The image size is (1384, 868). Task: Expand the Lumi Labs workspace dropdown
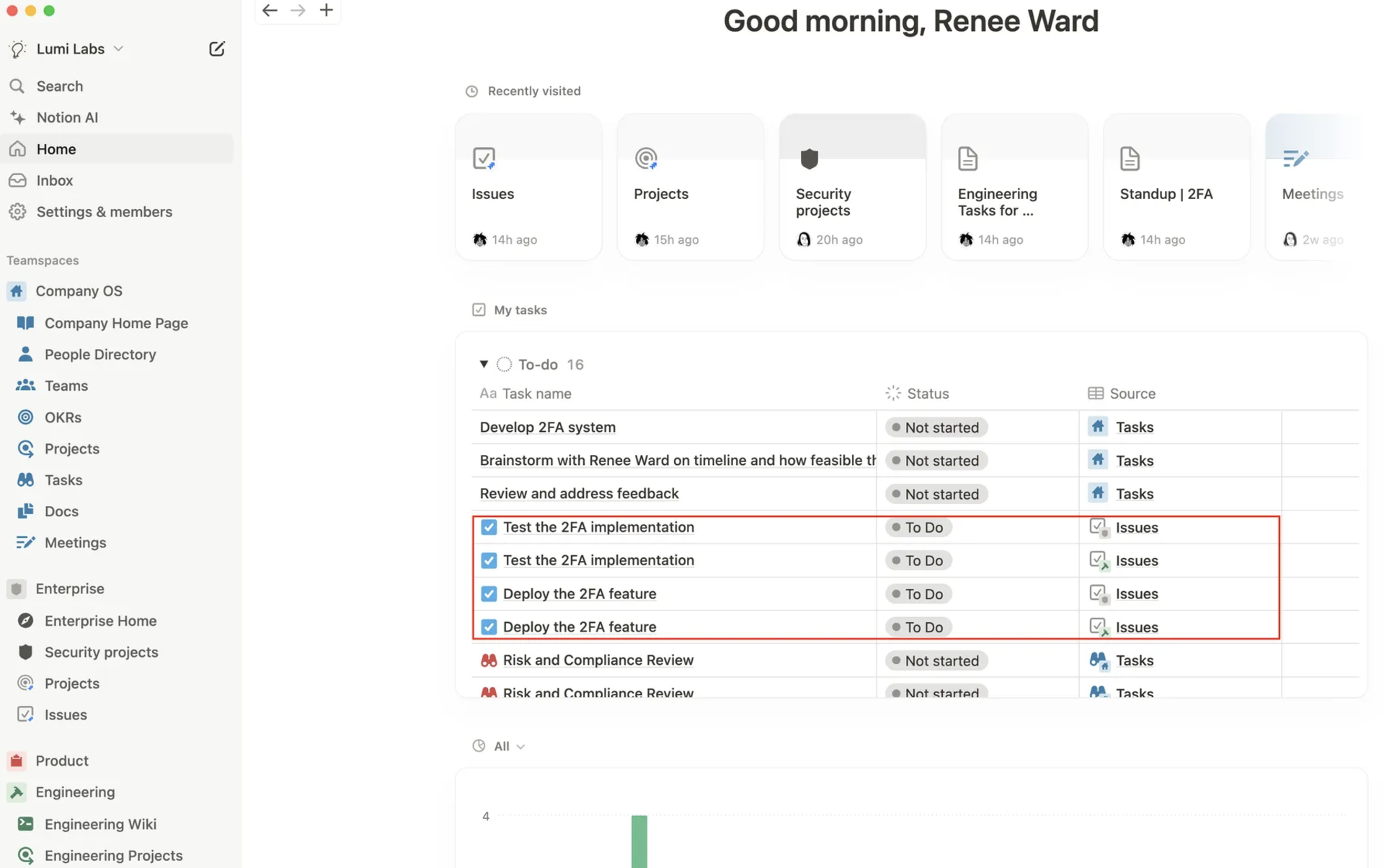click(x=120, y=48)
